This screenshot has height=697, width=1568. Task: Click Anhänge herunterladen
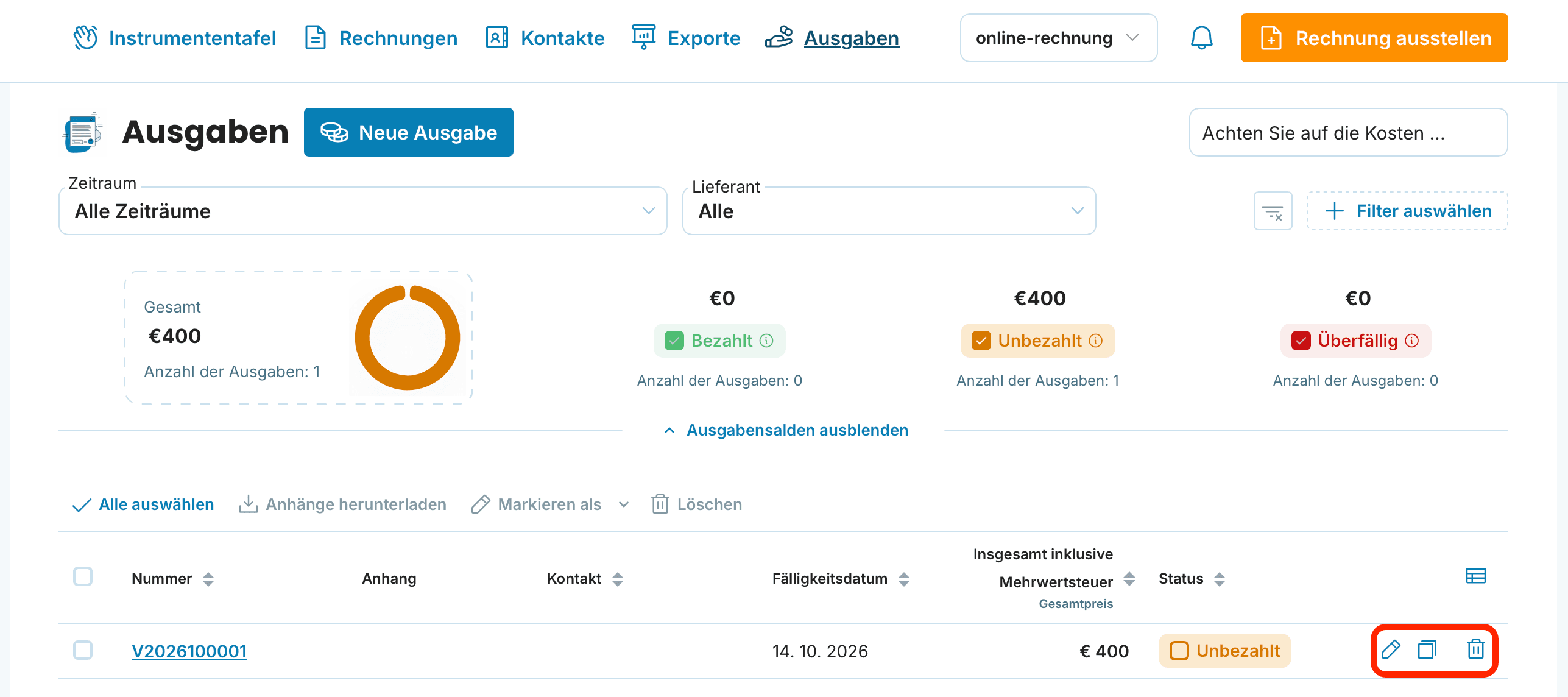342,504
